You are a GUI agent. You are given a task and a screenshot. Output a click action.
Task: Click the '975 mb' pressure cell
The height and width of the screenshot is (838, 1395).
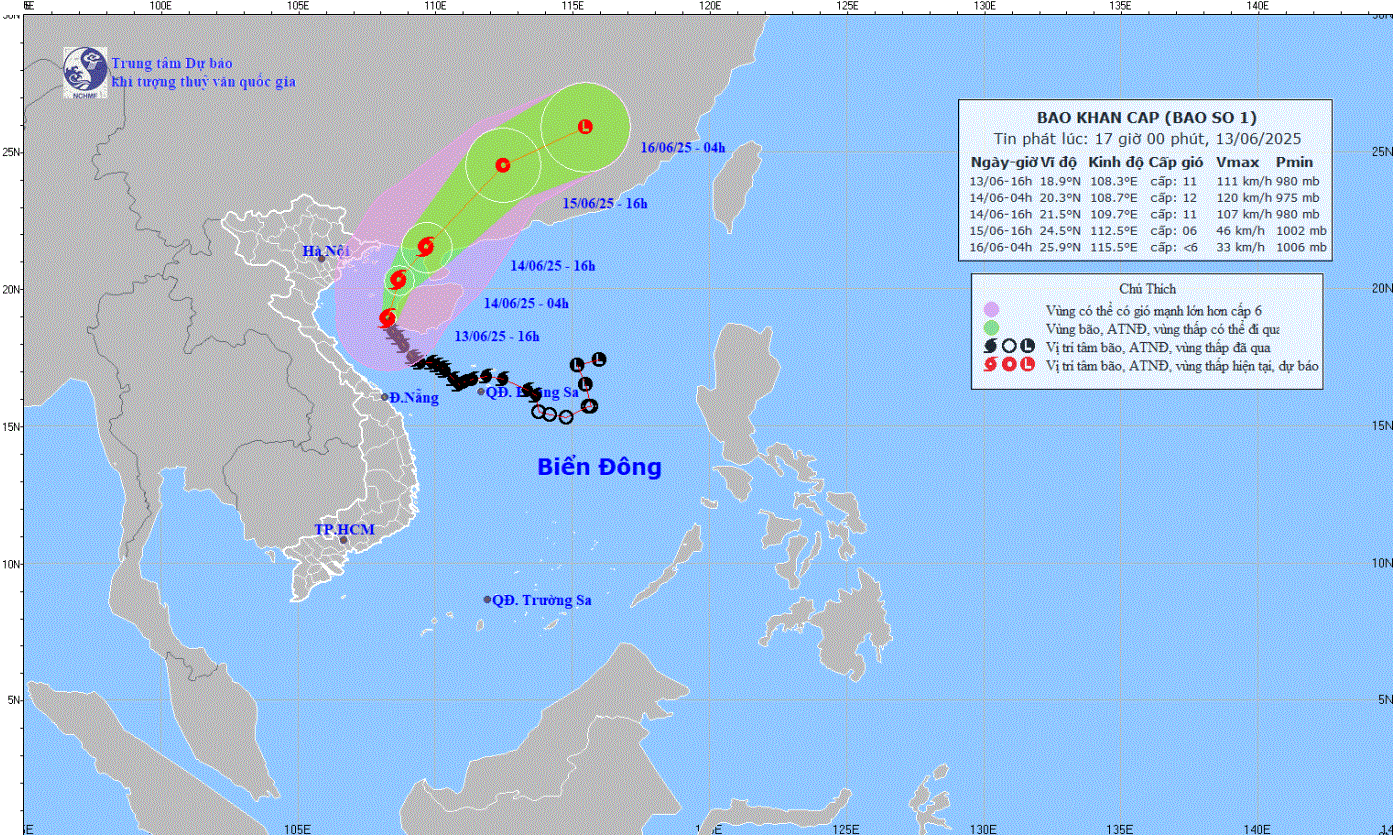(x=1300, y=198)
